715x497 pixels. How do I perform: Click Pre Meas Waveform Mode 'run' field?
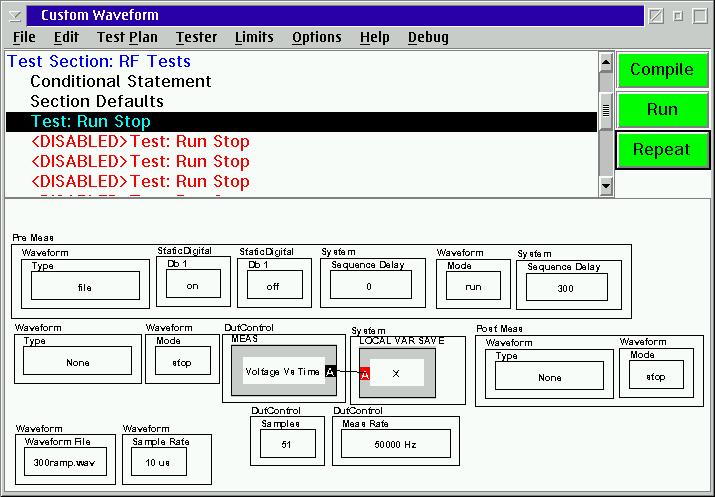pos(473,285)
